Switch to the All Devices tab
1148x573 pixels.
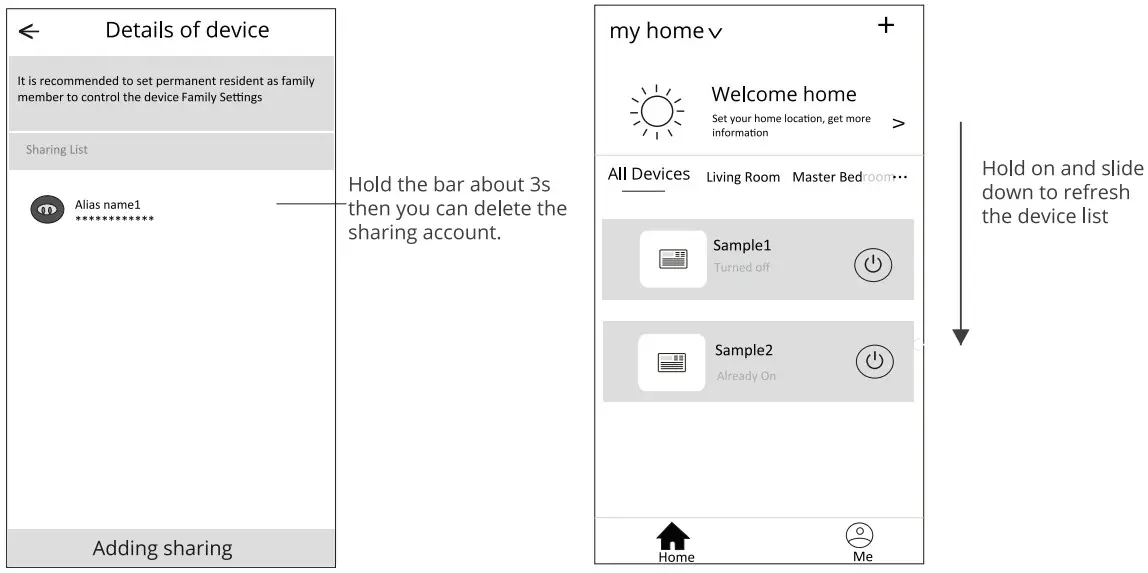click(649, 175)
